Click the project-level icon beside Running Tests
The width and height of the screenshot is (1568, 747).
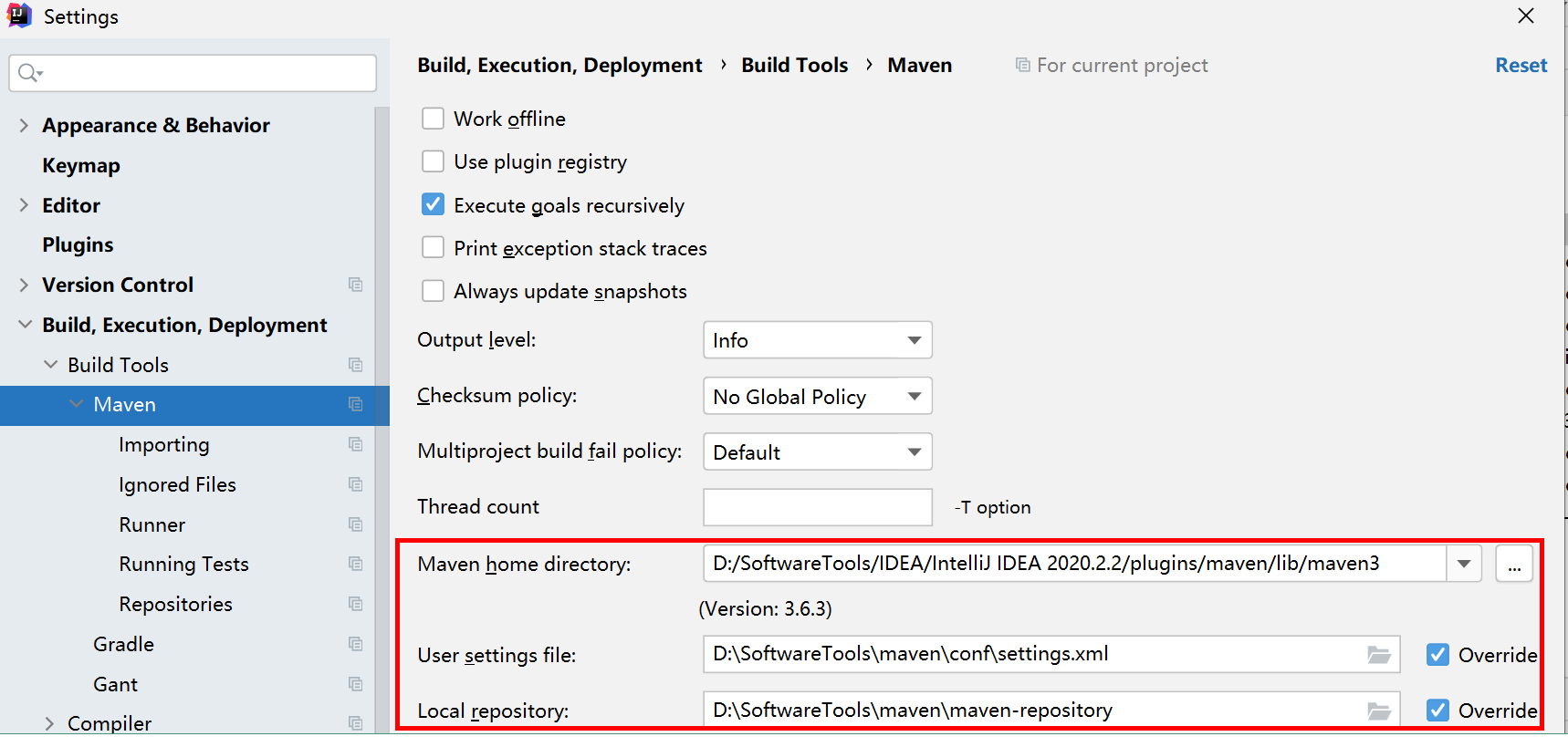[x=356, y=564]
